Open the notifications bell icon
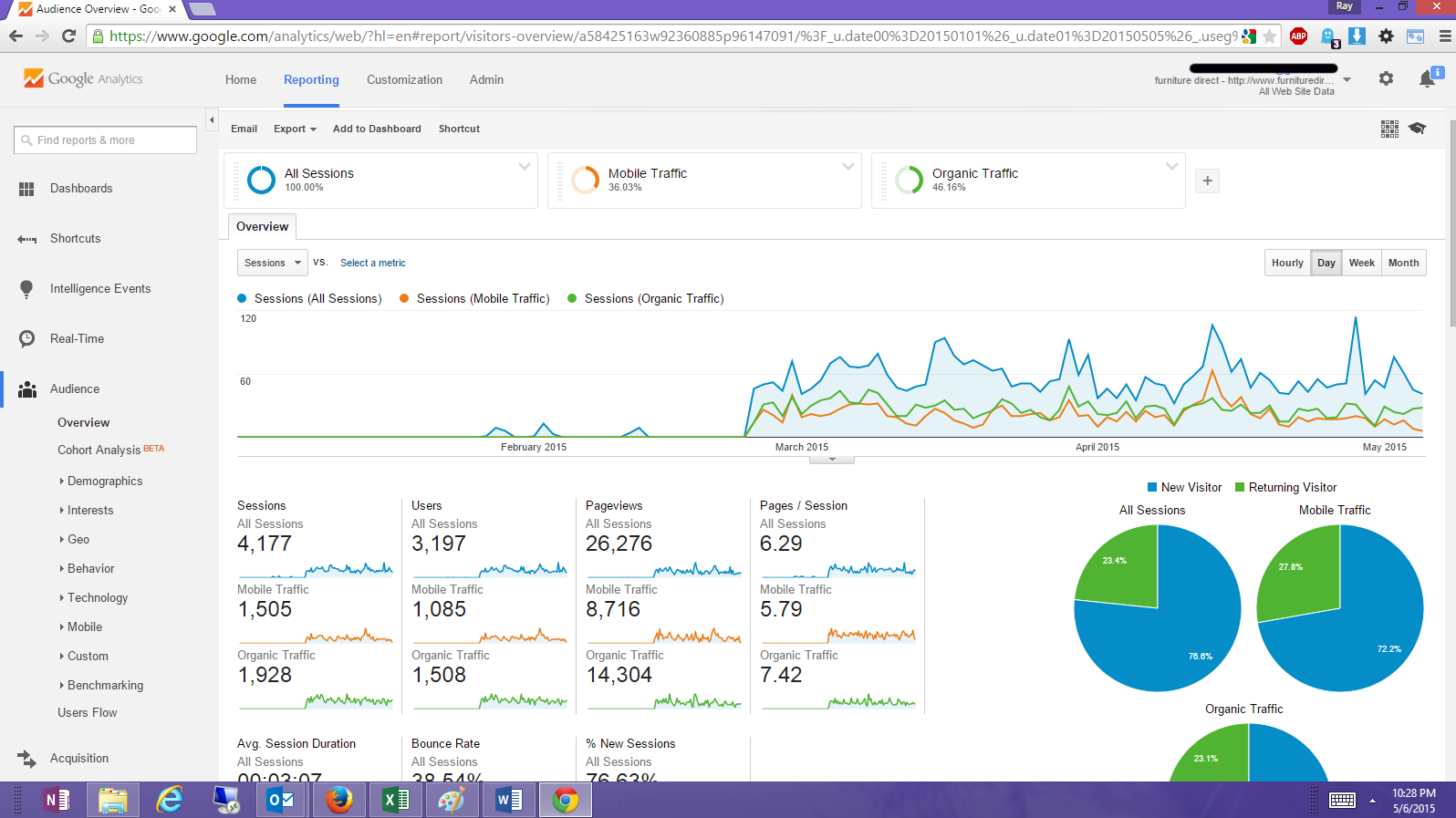 [x=1428, y=79]
